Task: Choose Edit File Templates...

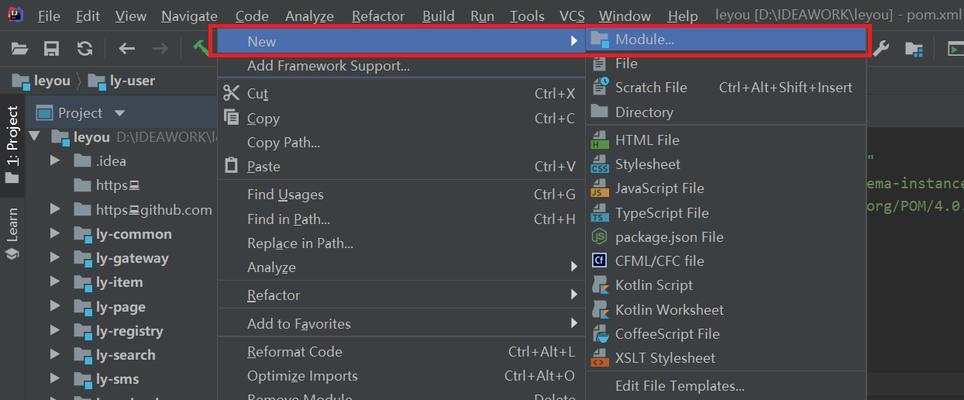Action: coord(726,386)
